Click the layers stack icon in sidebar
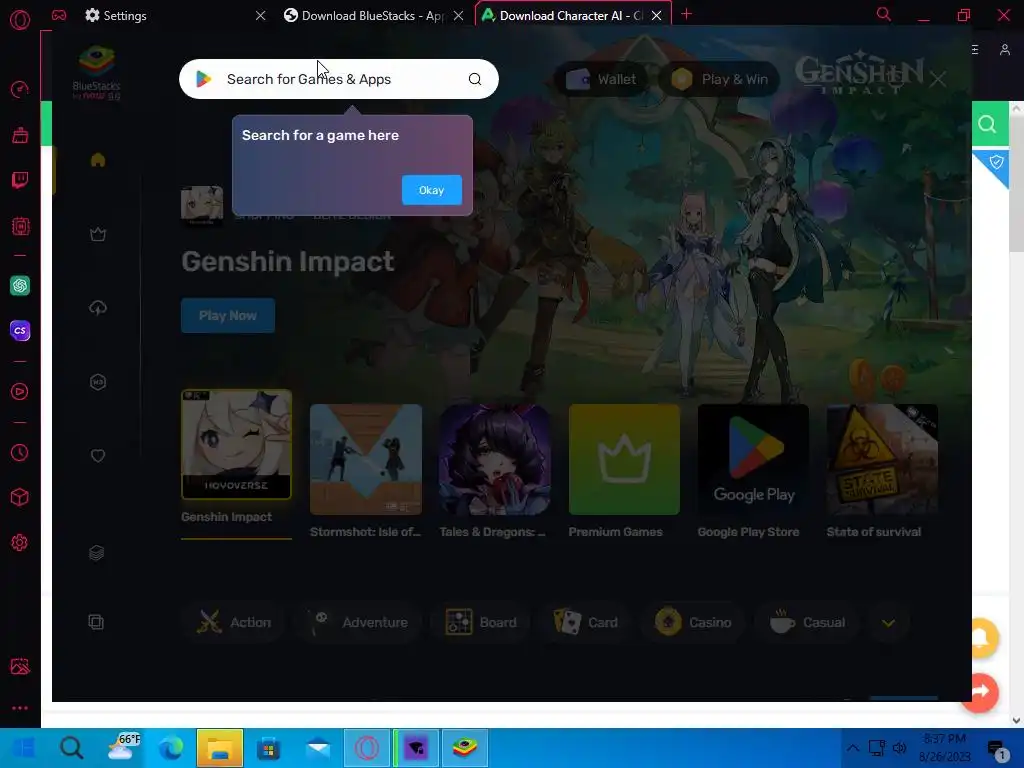Image resolution: width=1024 pixels, height=768 pixels. (x=97, y=553)
